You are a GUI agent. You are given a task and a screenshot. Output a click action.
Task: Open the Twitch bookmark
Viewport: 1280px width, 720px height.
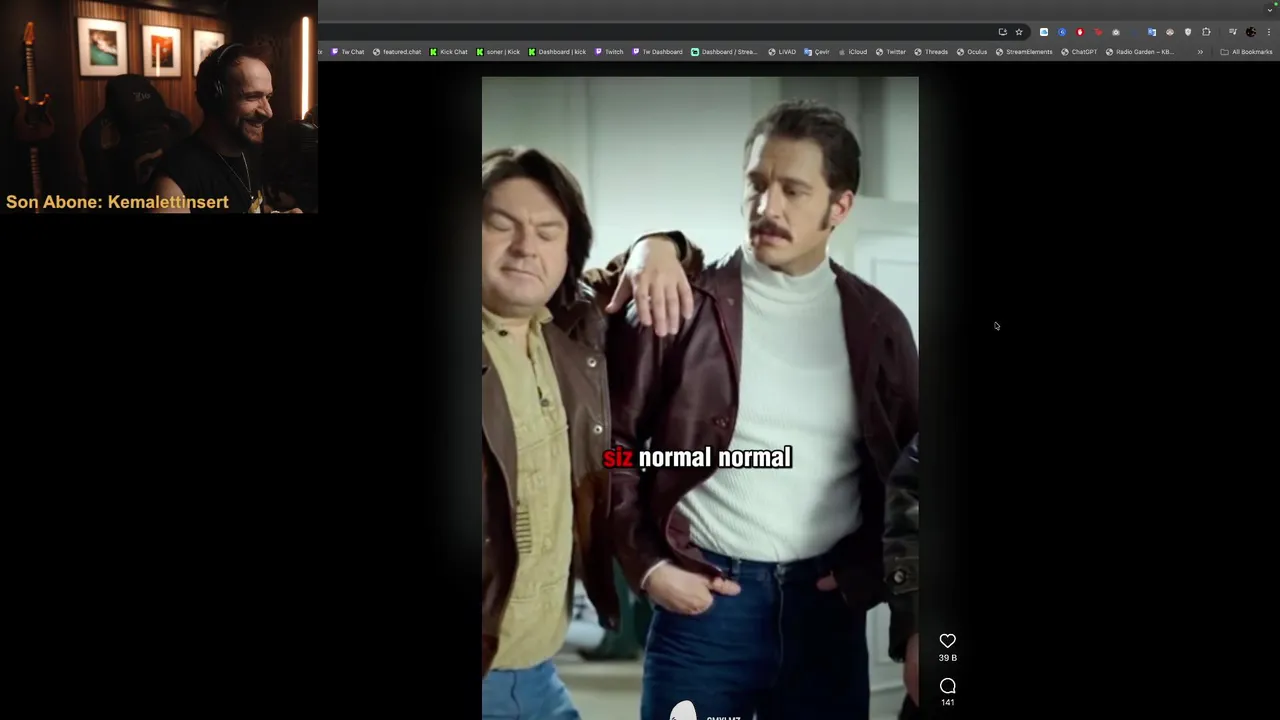609,52
